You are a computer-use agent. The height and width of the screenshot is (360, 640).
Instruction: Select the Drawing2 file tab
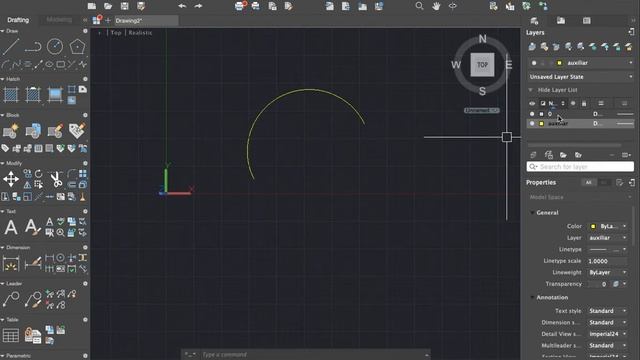point(146,20)
